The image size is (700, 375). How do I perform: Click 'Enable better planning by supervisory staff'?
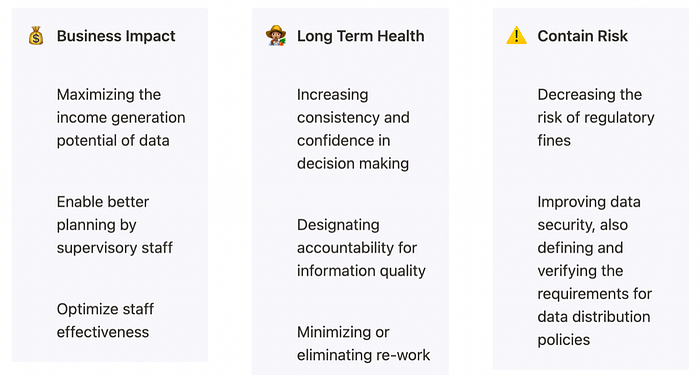pos(115,225)
